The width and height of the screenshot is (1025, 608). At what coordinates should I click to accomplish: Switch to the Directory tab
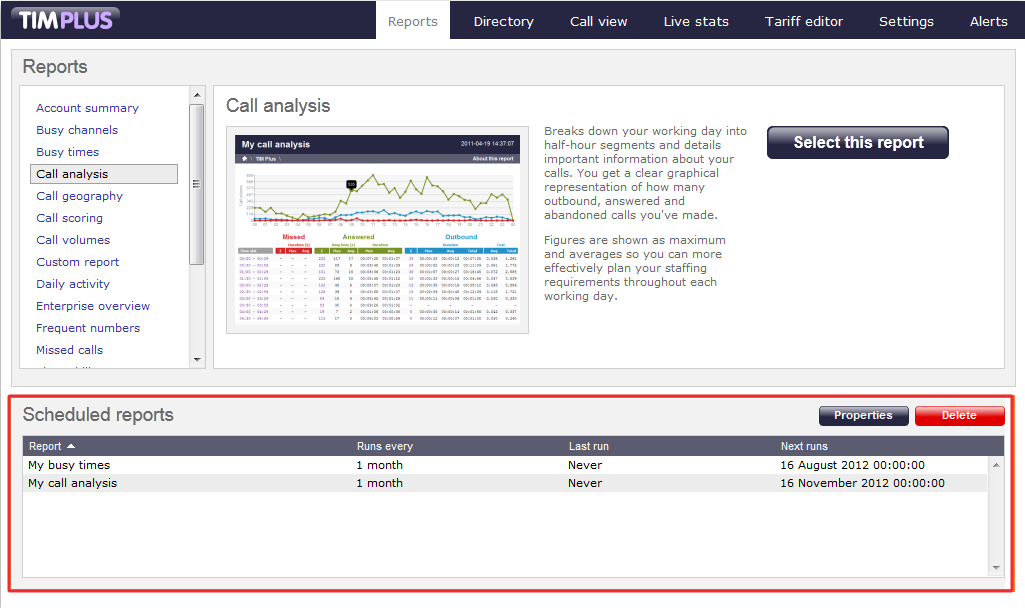point(503,21)
